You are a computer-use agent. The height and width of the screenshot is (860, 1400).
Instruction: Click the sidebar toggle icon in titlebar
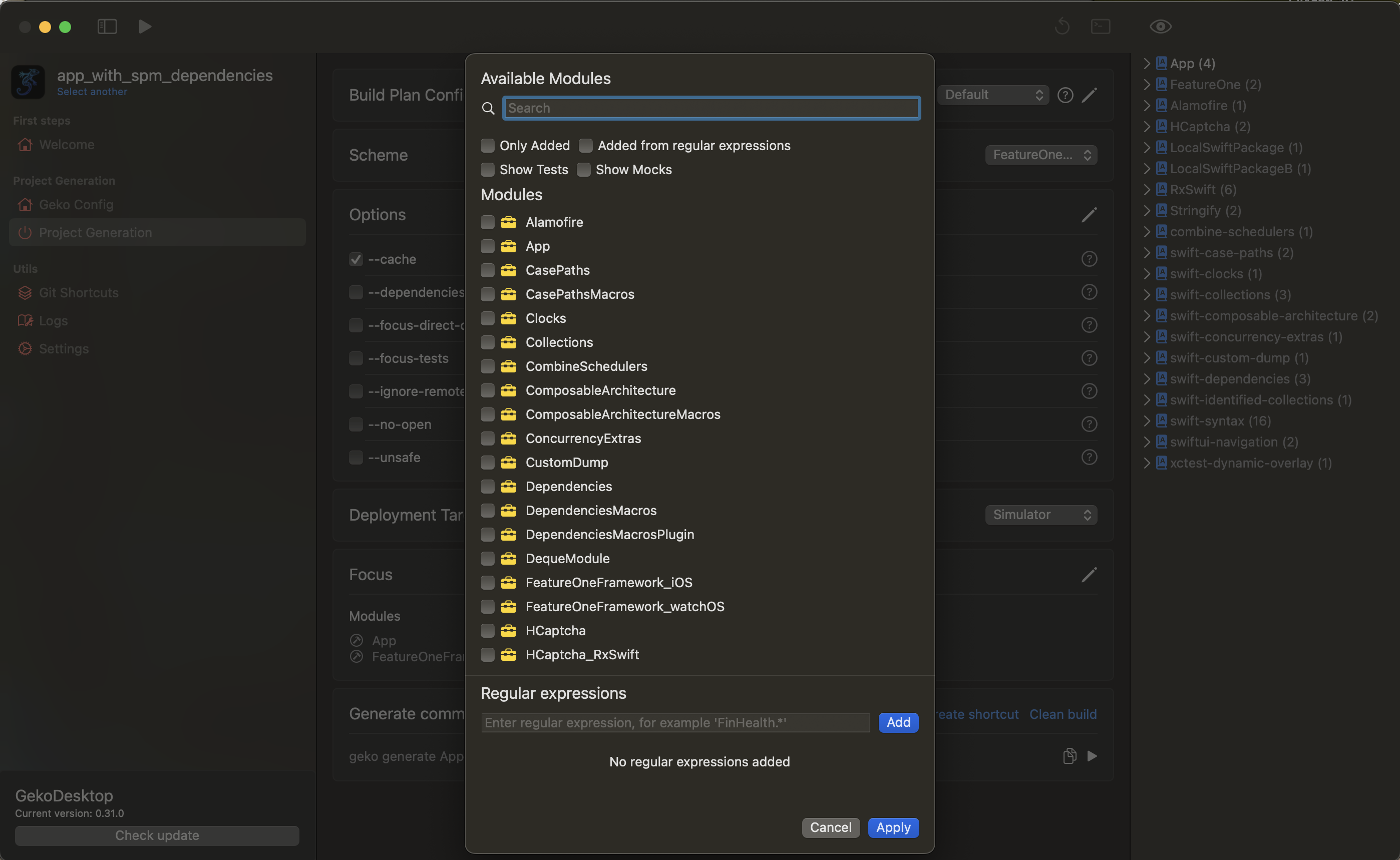107,27
